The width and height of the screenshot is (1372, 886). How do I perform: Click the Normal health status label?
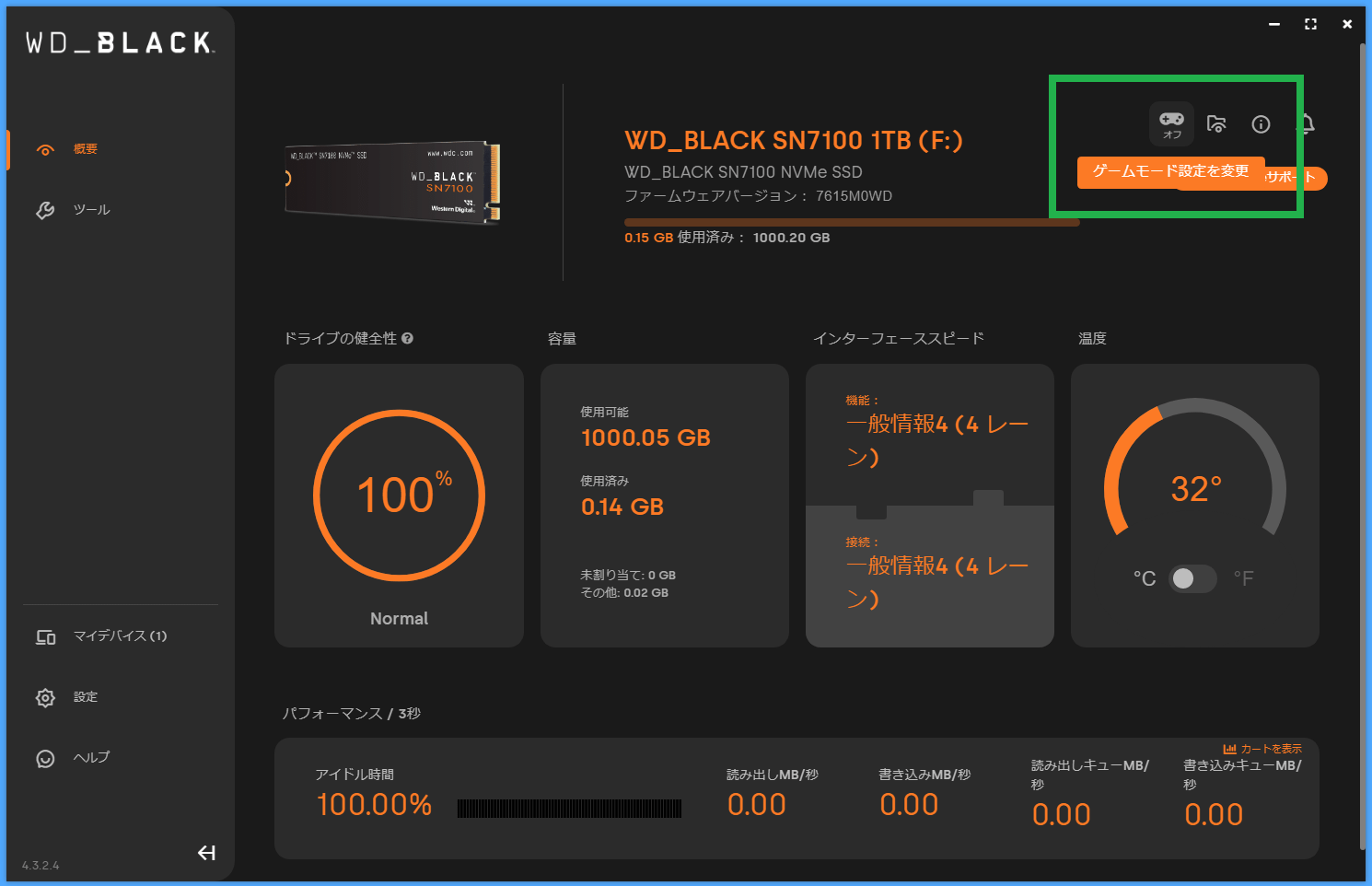pos(400,619)
